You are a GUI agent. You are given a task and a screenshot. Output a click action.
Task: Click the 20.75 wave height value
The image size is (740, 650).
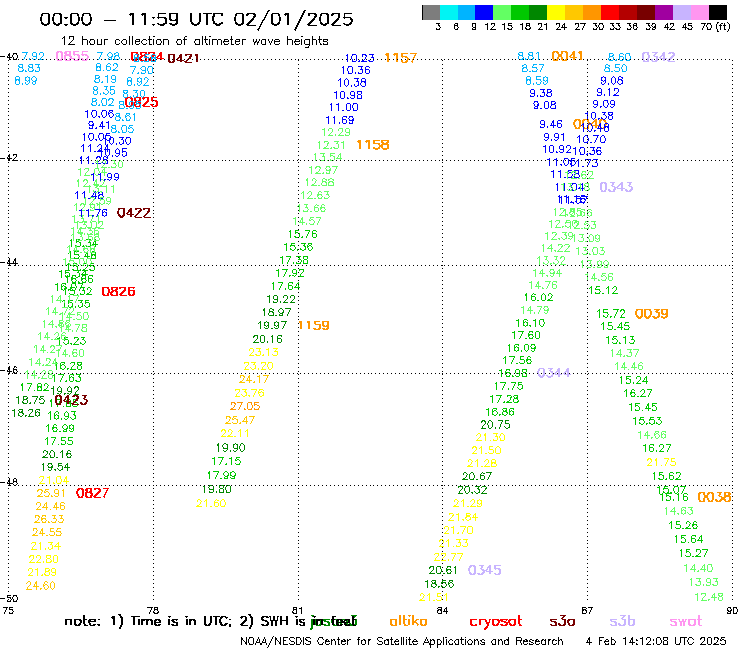click(x=496, y=425)
